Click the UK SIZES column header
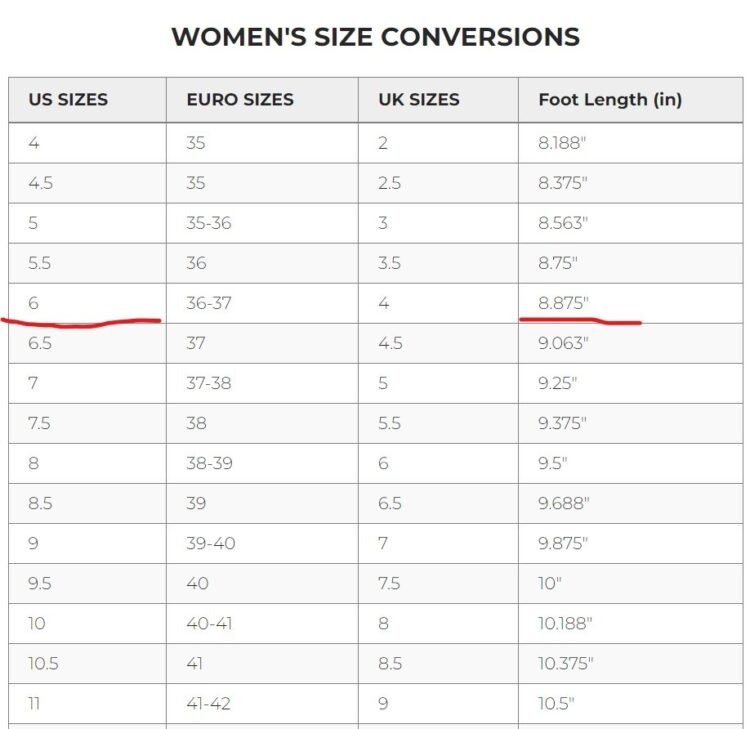750x729 pixels. tap(419, 100)
